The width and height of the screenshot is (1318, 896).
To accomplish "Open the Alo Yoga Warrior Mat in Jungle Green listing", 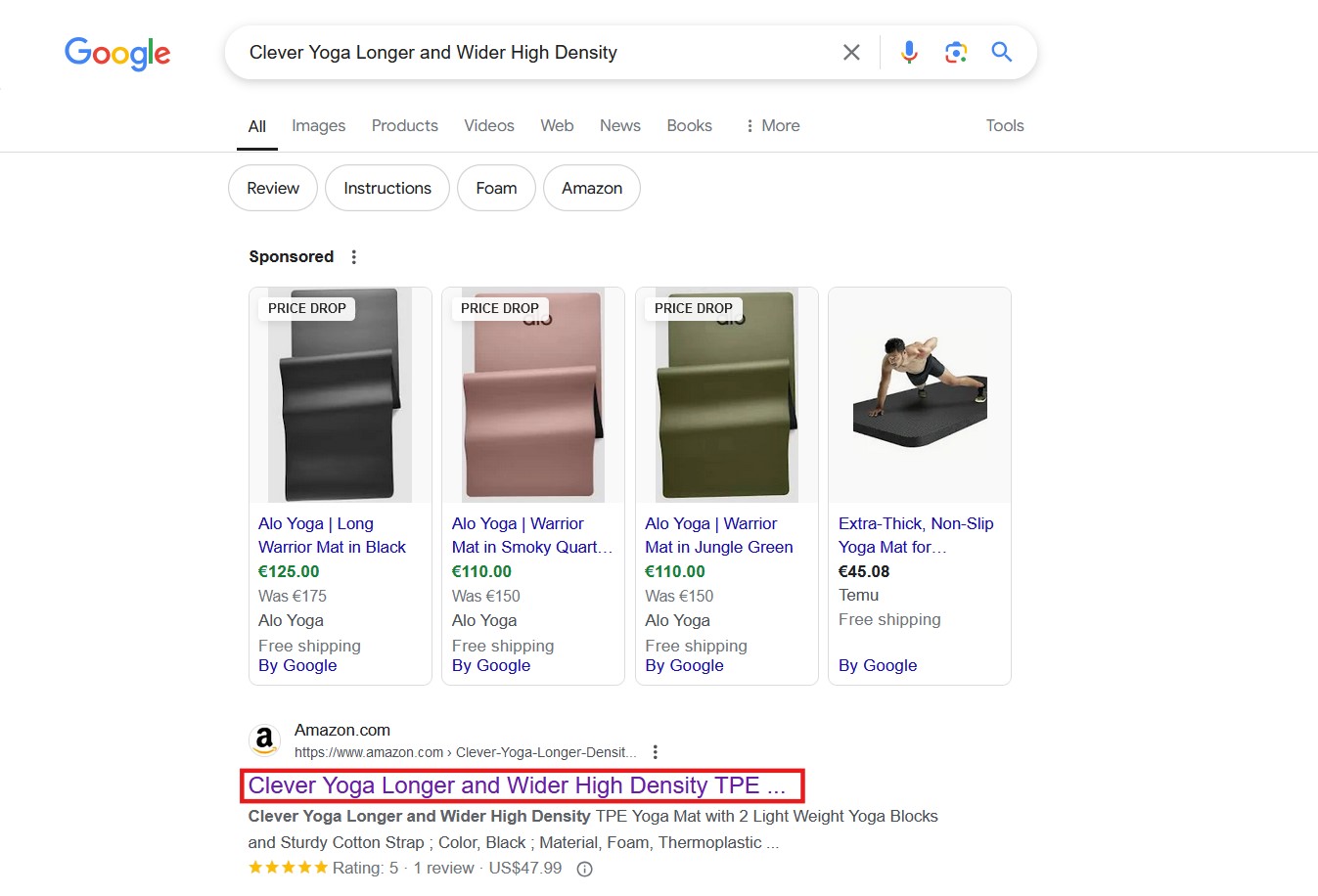I will pyautogui.click(x=718, y=535).
